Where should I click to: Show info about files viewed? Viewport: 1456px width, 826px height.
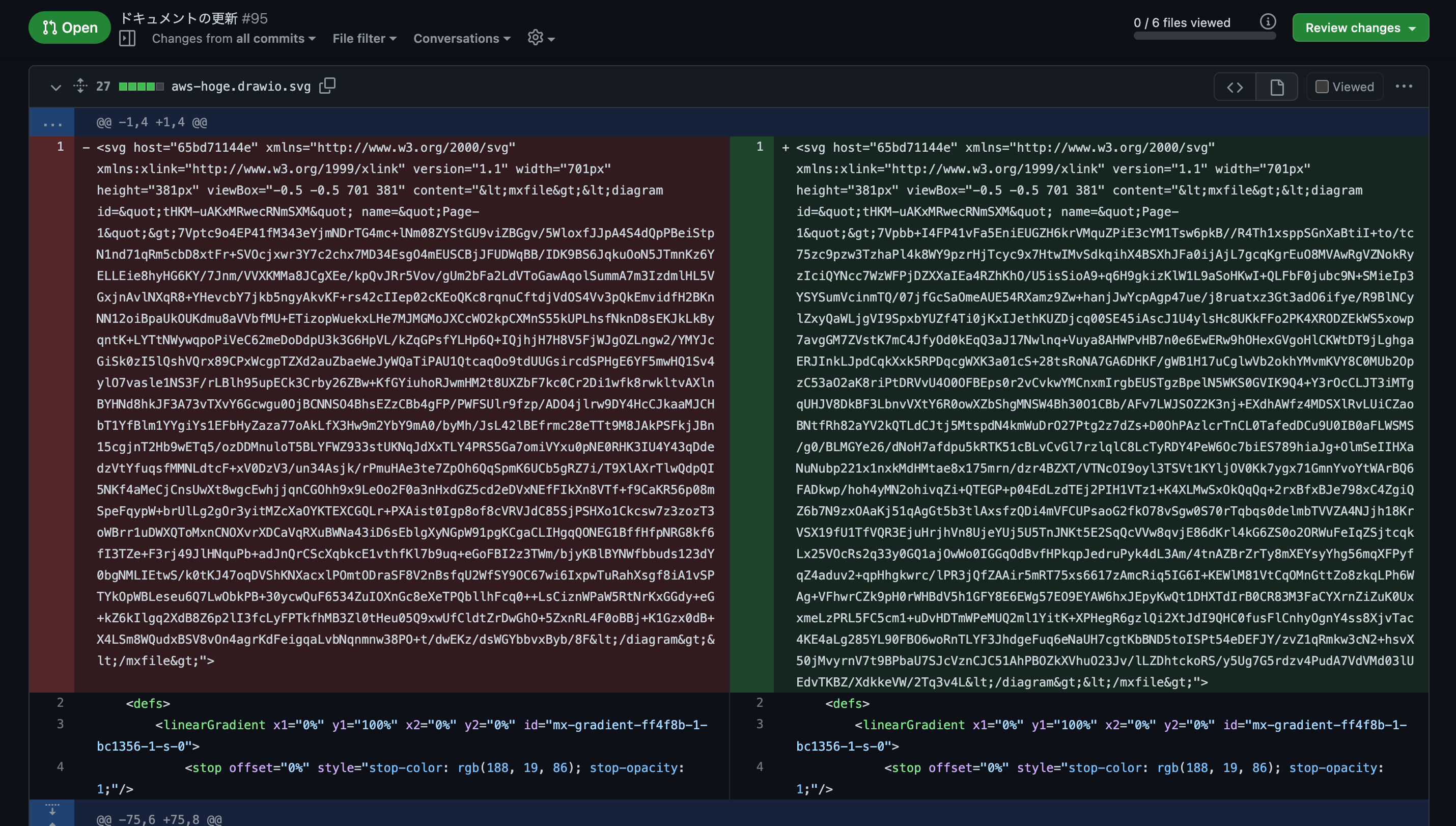pos(1268,21)
